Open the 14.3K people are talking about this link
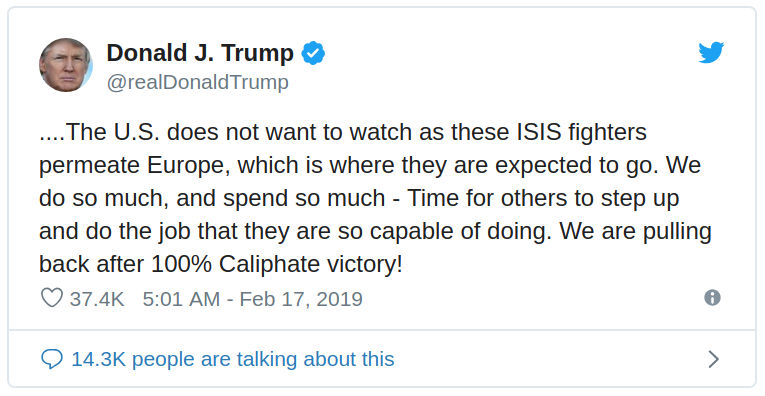The height and width of the screenshot is (396, 765). click(x=233, y=359)
